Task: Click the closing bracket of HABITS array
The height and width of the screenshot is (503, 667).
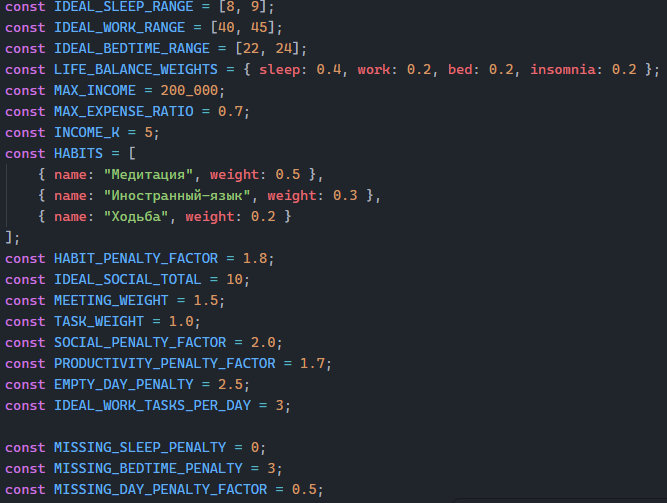Action: pyautogui.click(x=9, y=237)
